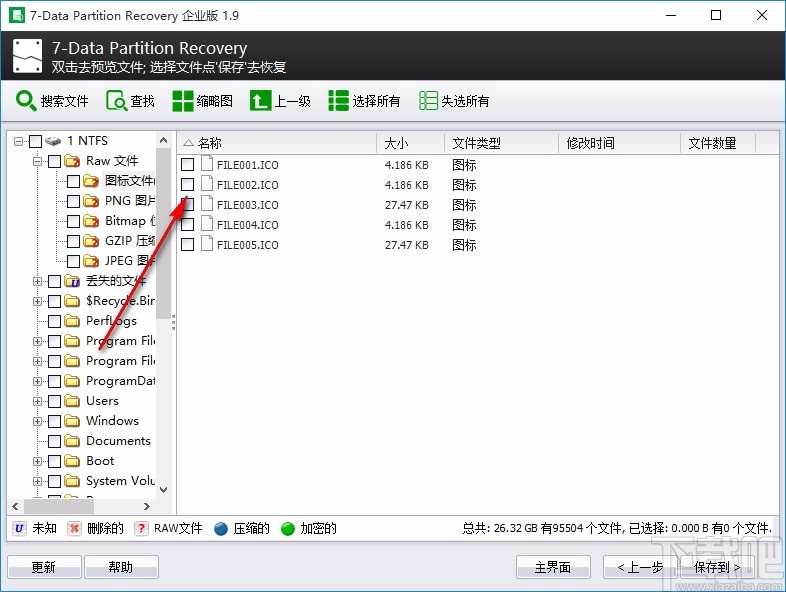Click the Users folder icon in tree

tap(72, 401)
